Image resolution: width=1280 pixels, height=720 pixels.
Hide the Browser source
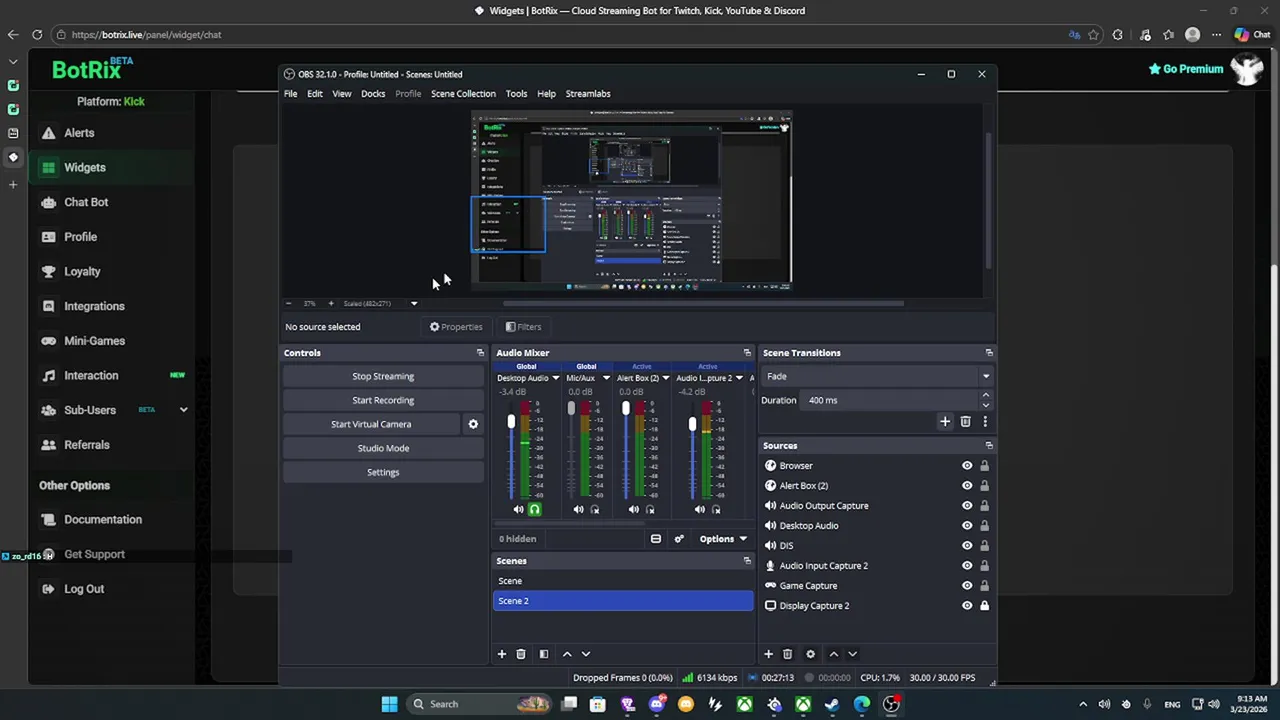click(x=967, y=466)
